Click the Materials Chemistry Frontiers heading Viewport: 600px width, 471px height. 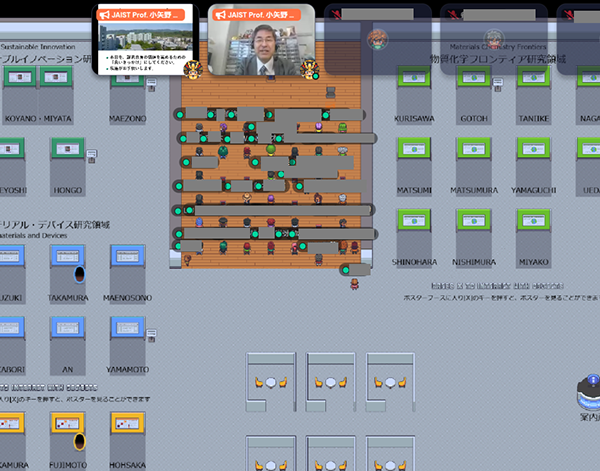coord(497,47)
